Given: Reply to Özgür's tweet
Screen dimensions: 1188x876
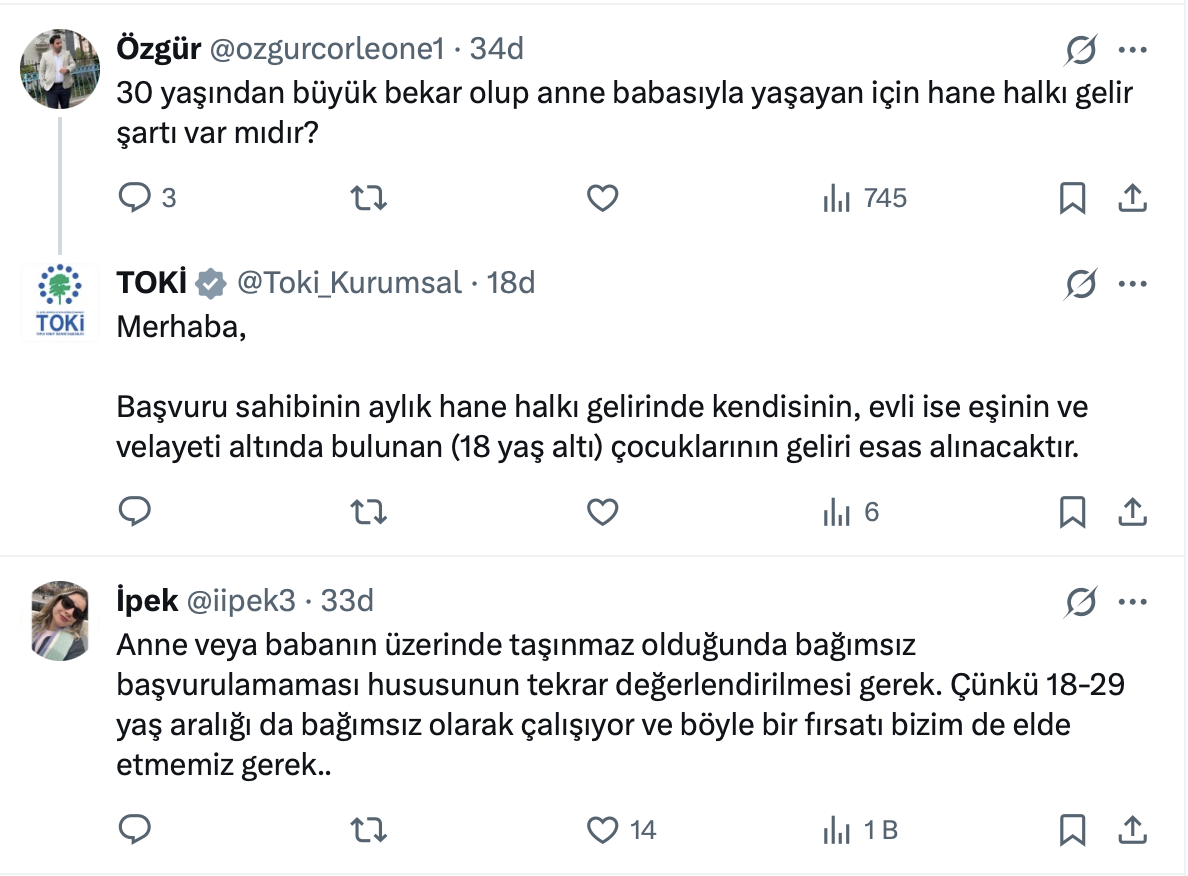Looking at the screenshot, I should [x=135, y=198].
